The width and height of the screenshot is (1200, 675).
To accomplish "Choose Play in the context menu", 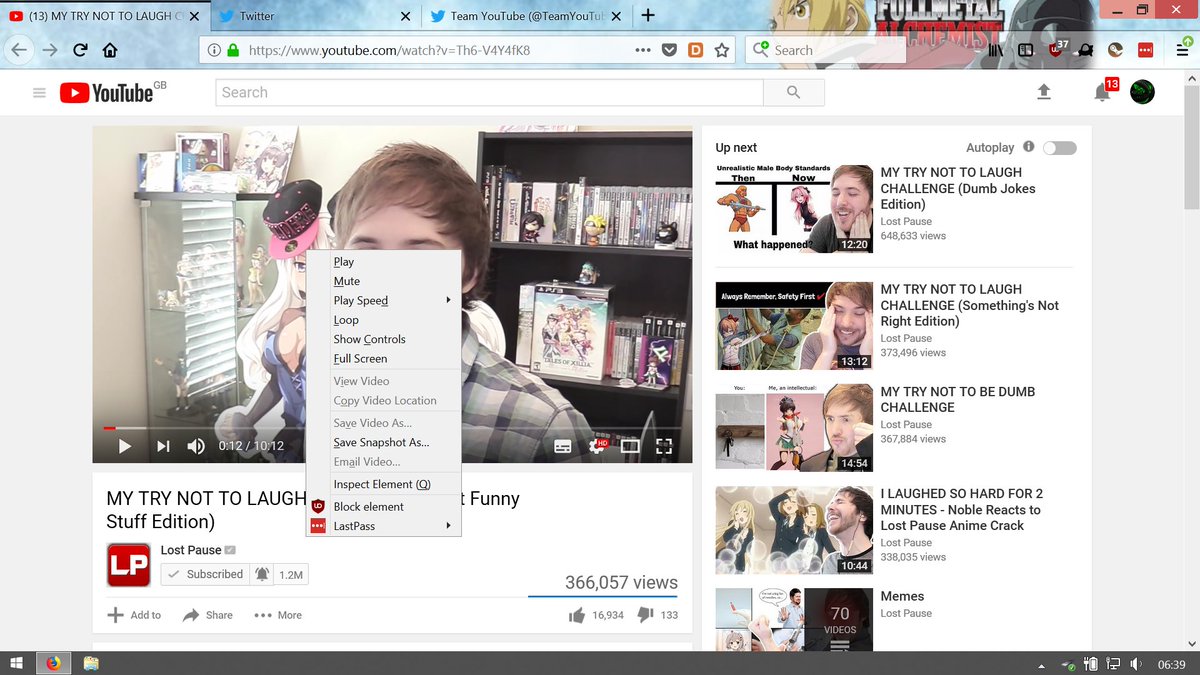I will pos(383,262).
